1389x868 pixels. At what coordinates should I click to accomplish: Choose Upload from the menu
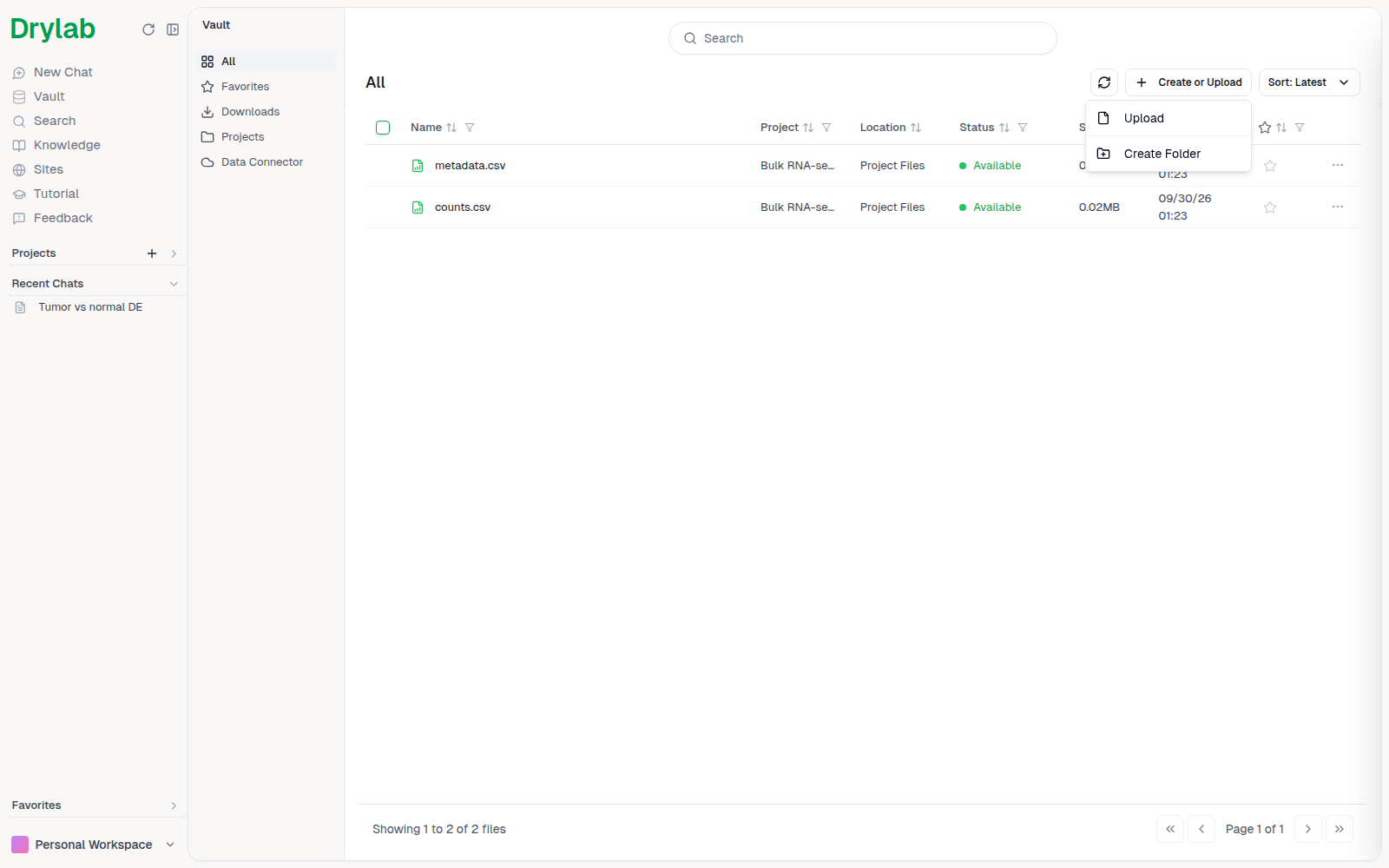(1168, 118)
